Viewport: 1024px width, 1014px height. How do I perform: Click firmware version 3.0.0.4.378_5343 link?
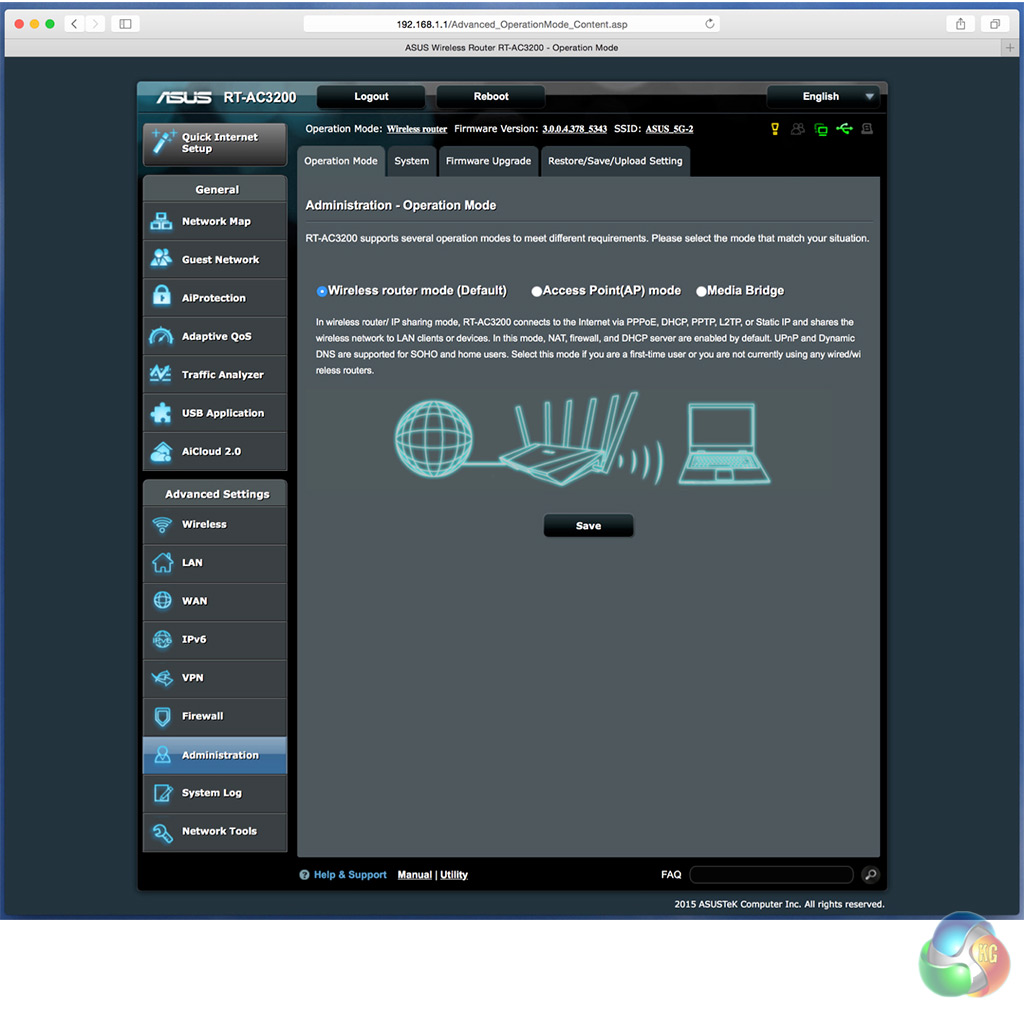[x=575, y=129]
